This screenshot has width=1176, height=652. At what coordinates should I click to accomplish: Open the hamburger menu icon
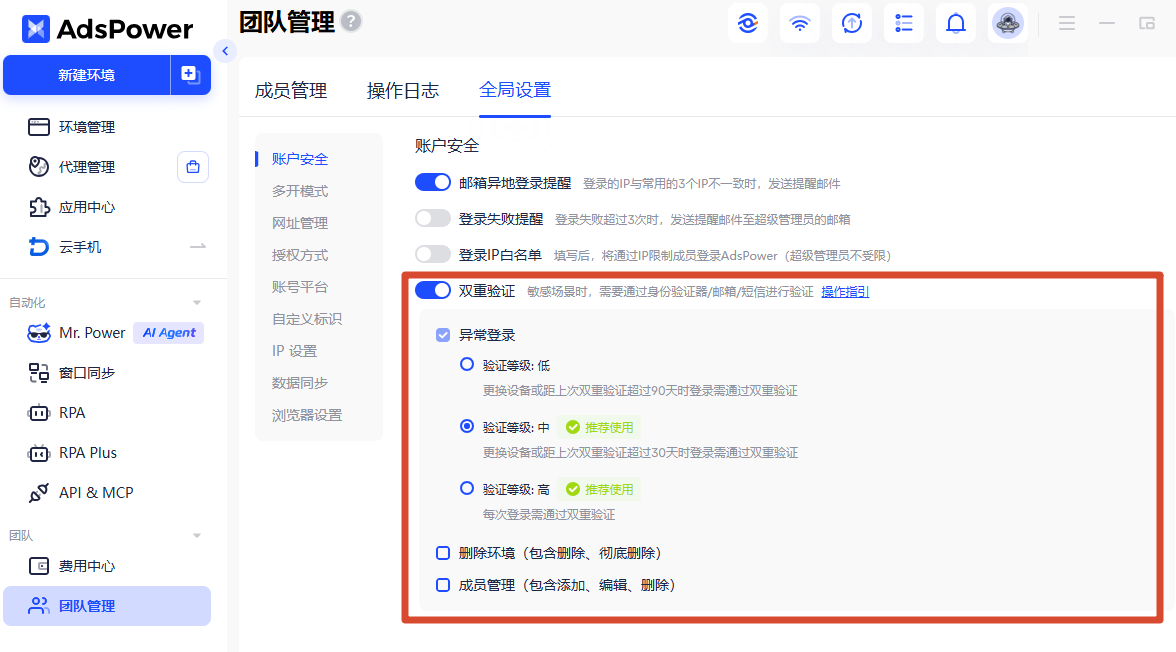click(1066, 23)
